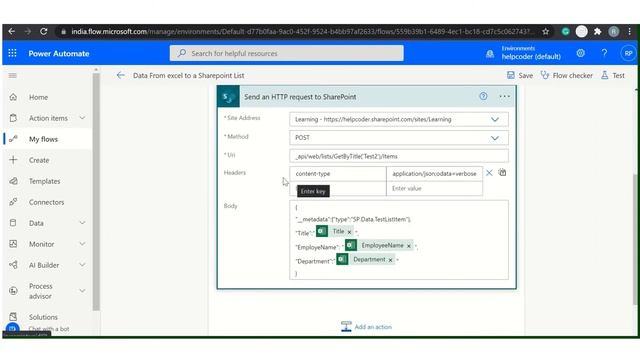
Task: Expand the Data menu
Action: 82,223
